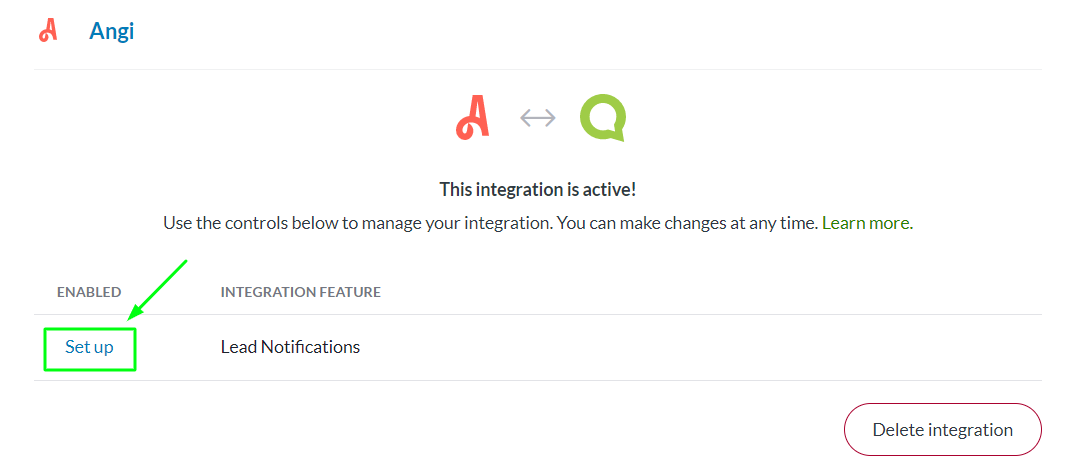Click the divider line below Angi header
The height and width of the screenshot is (470, 1067).
click(x=538, y=69)
